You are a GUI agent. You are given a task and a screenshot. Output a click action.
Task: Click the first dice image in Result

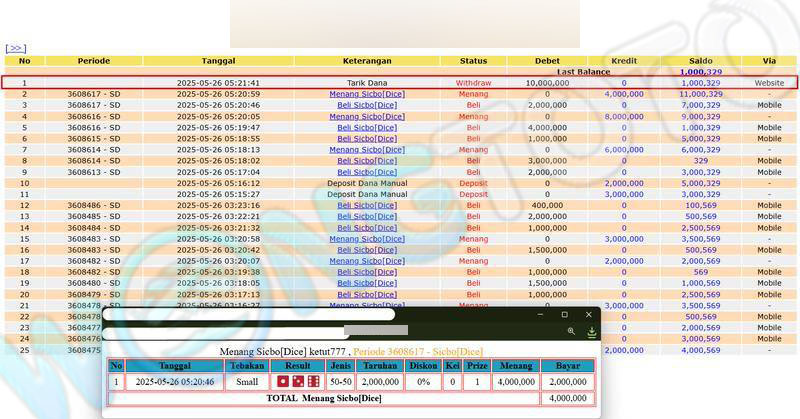point(283,382)
